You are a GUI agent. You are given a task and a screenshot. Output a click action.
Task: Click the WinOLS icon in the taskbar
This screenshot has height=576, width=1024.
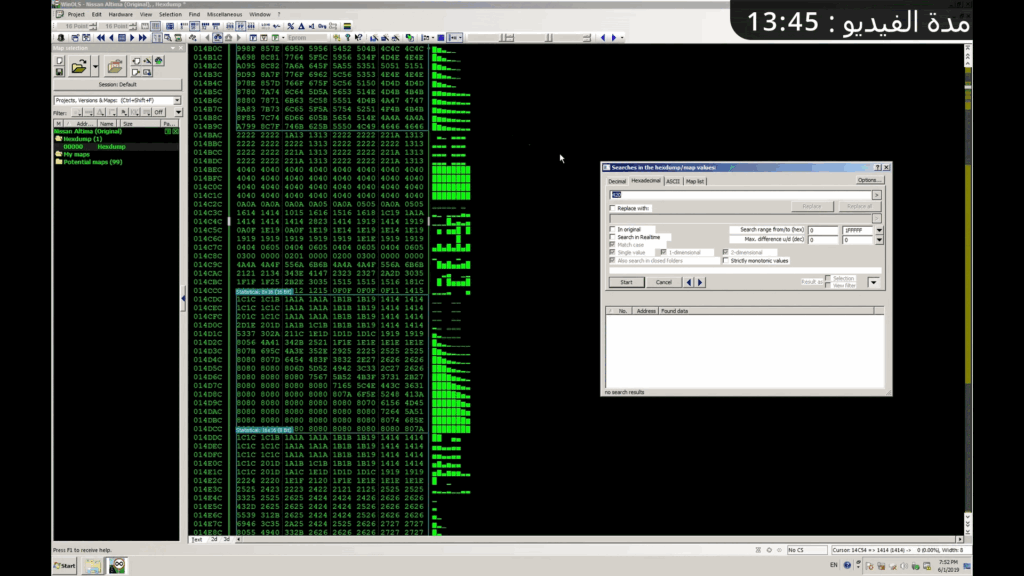119,565
